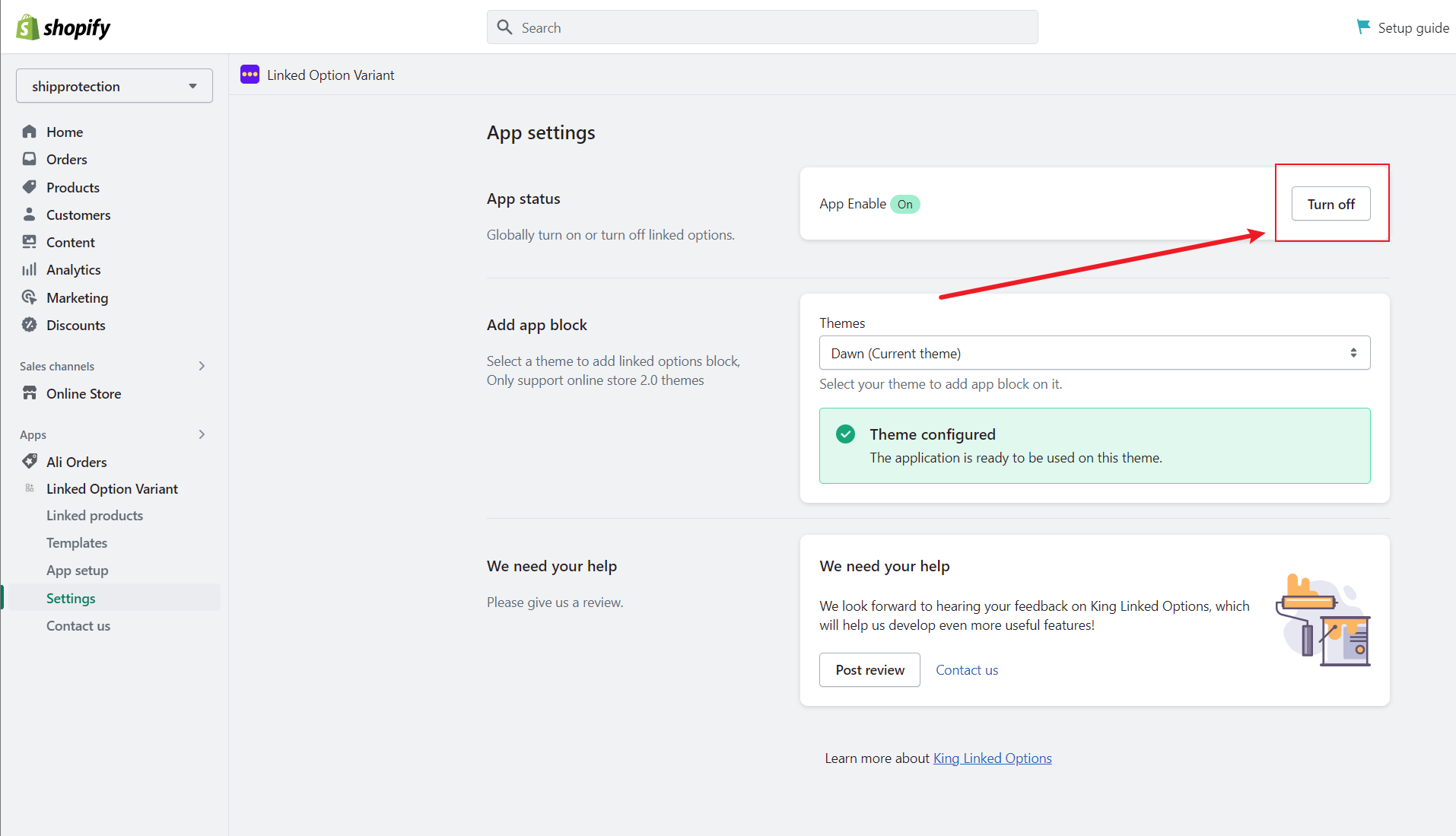Turn off the app enable status
Screen dimensions: 1456x836
tap(1330, 204)
